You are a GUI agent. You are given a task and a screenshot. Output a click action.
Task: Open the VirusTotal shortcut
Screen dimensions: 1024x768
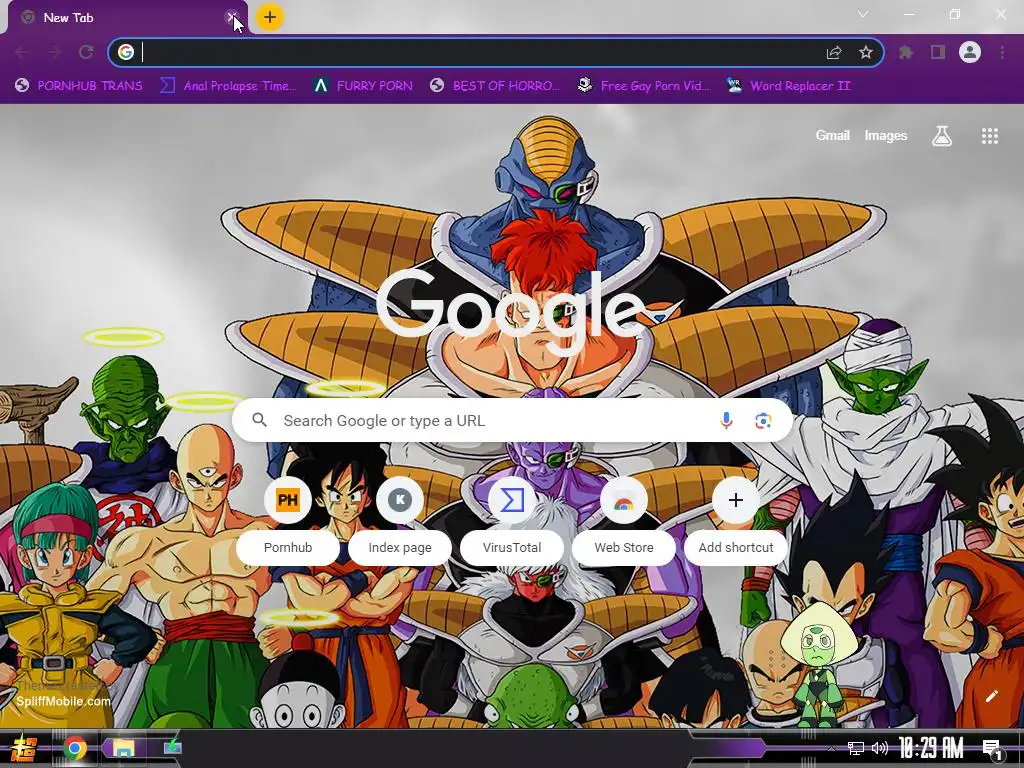(512, 523)
